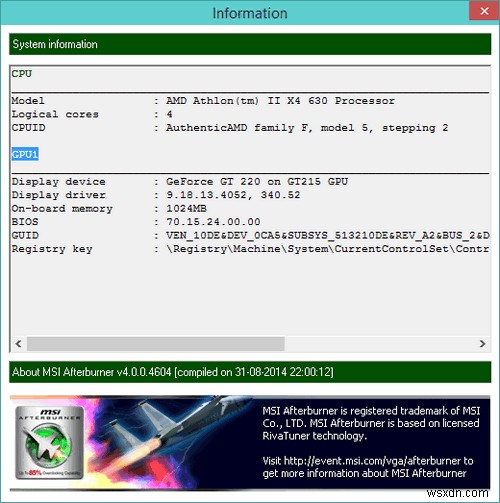The width and height of the screenshot is (500, 503).
Task: Click the Display driver label
Action: click(58, 195)
